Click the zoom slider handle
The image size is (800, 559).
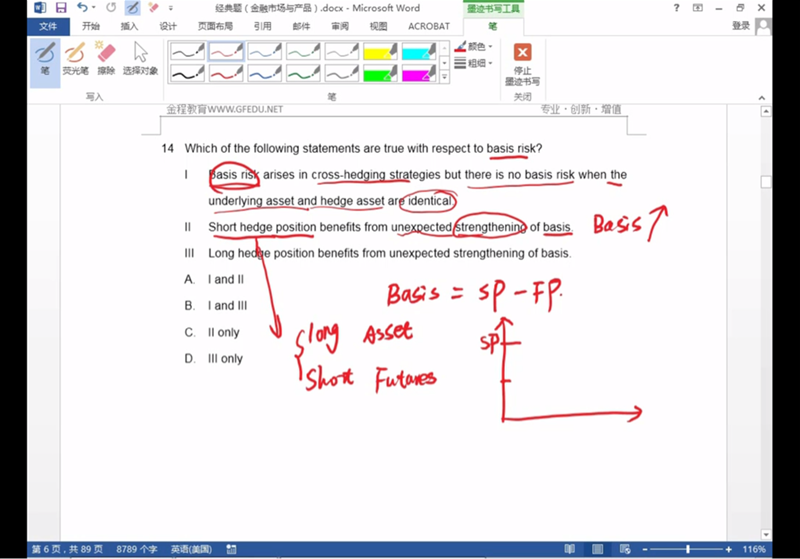point(688,549)
